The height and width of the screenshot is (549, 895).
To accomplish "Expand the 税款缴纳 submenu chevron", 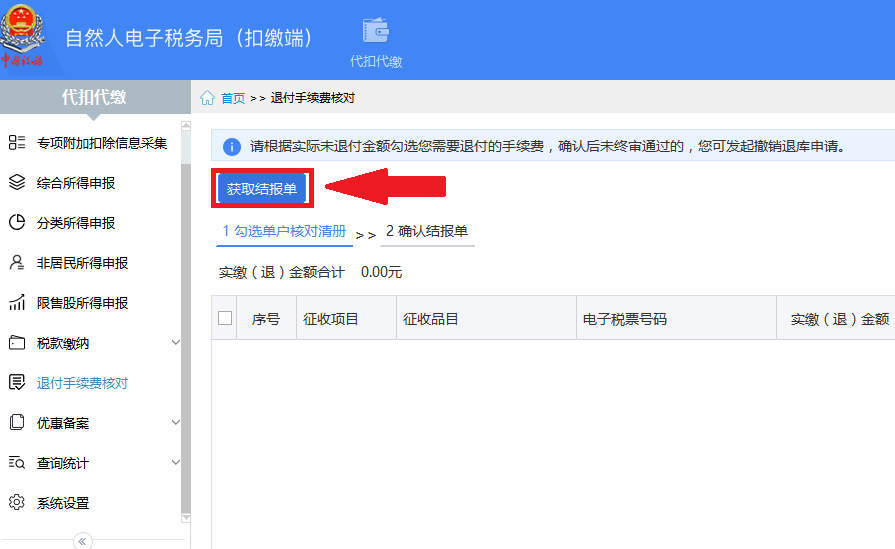I will (x=176, y=342).
